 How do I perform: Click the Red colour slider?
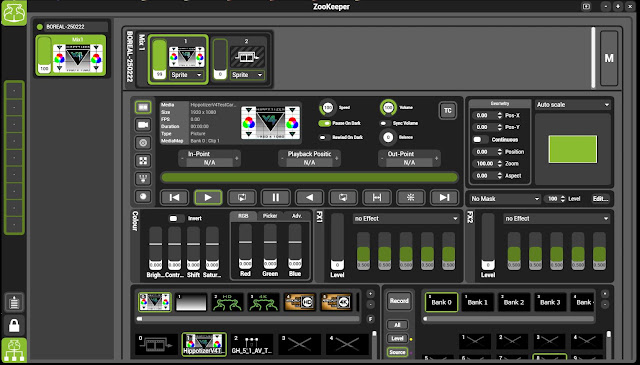(245, 246)
